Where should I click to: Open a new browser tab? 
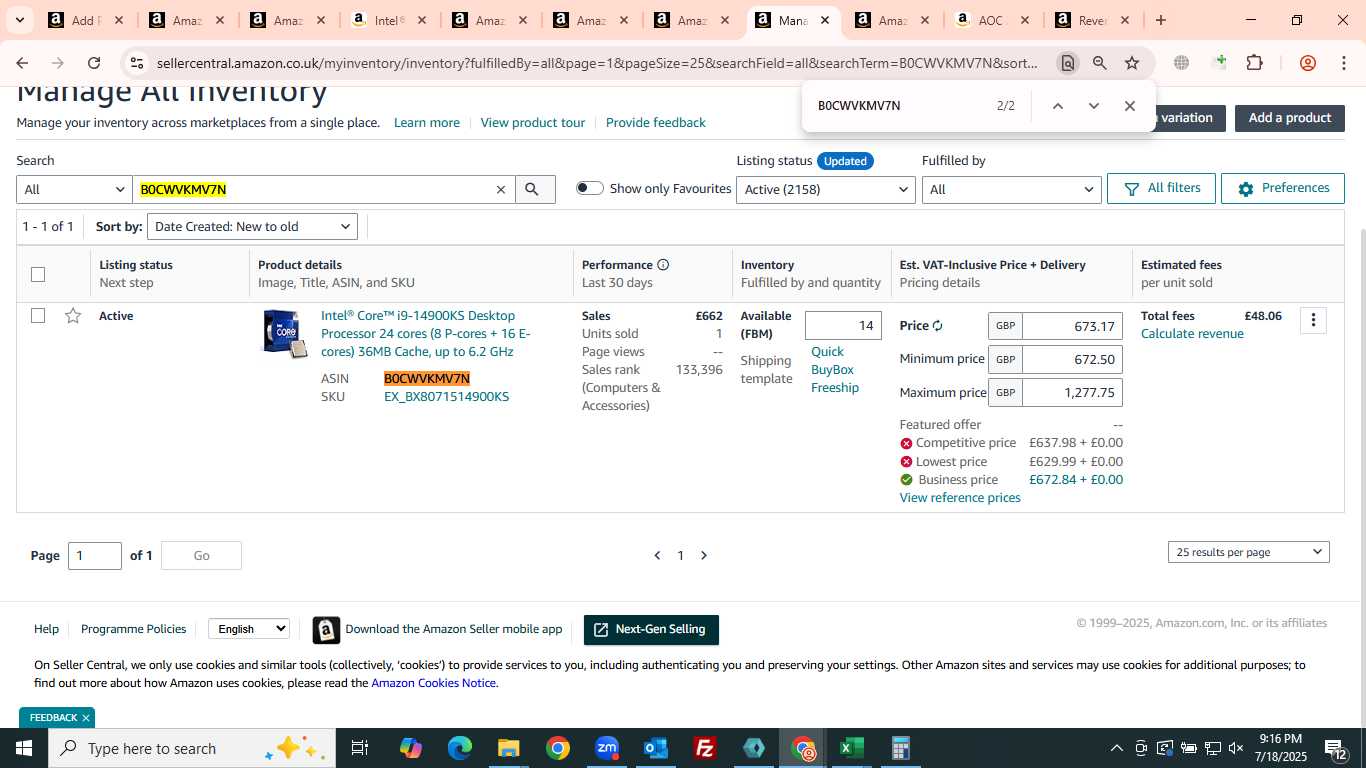[x=1161, y=20]
